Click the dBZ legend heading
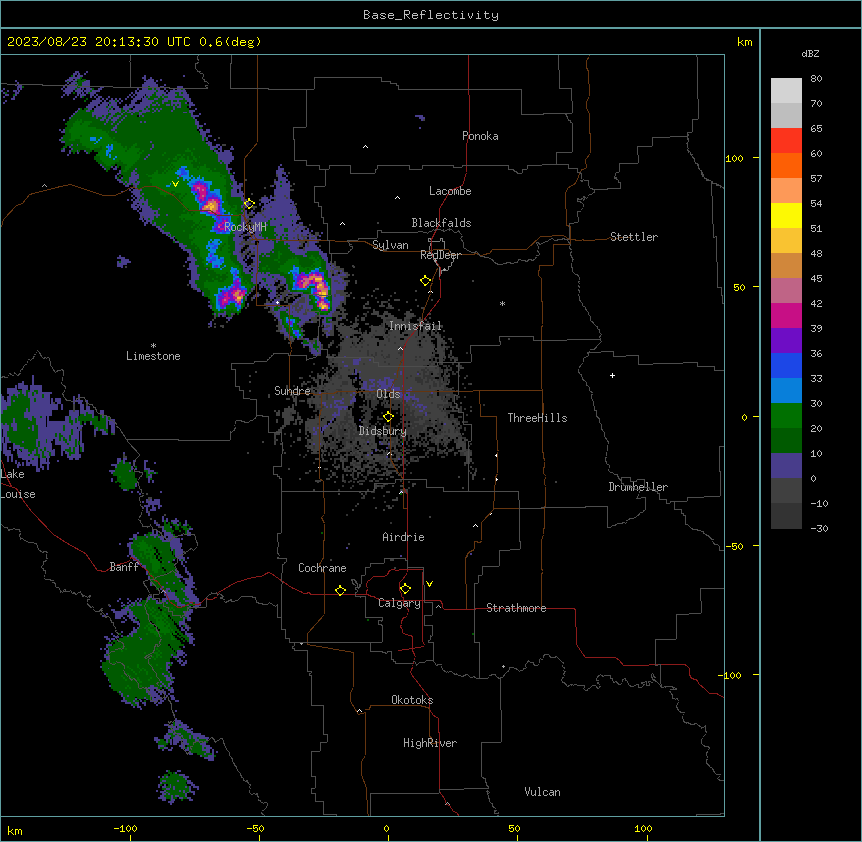 point(810,53)
